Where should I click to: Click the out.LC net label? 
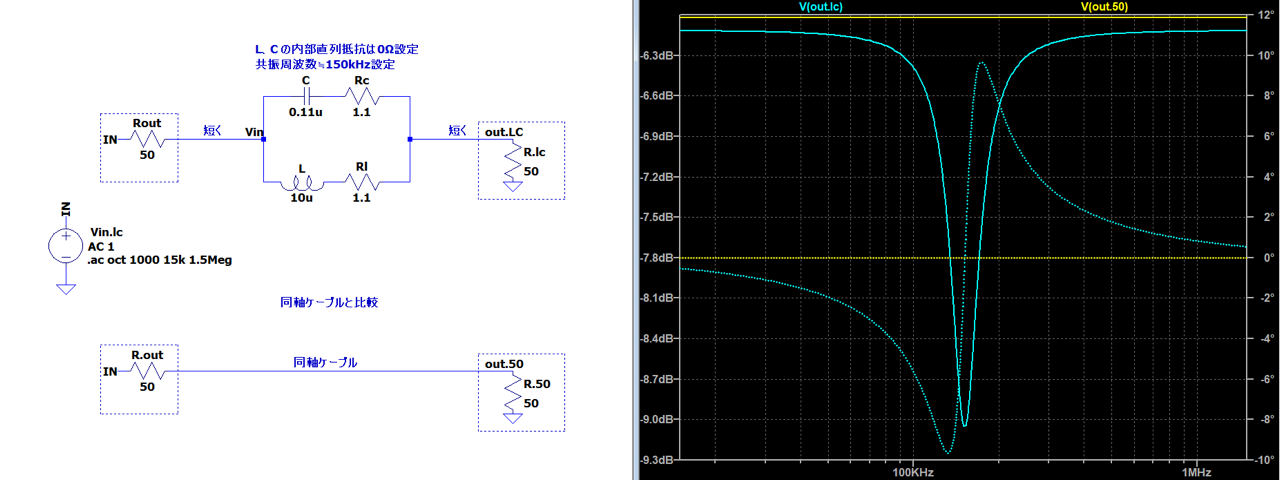point(504,131)
